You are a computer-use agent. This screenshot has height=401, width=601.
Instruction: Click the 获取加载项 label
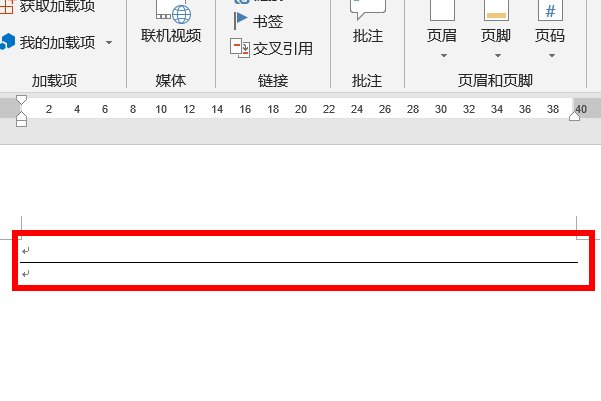coord(57,5)
